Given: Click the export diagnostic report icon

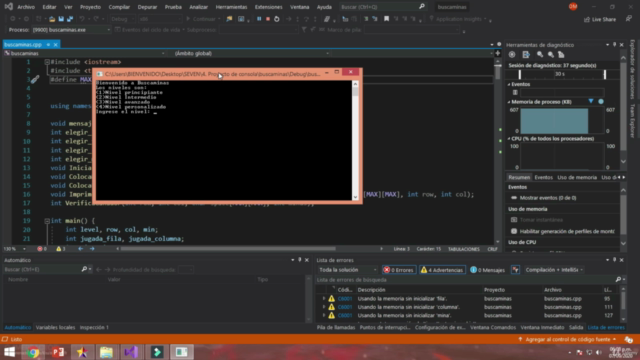Looking at the screenshot, I should tap(526, 55).
